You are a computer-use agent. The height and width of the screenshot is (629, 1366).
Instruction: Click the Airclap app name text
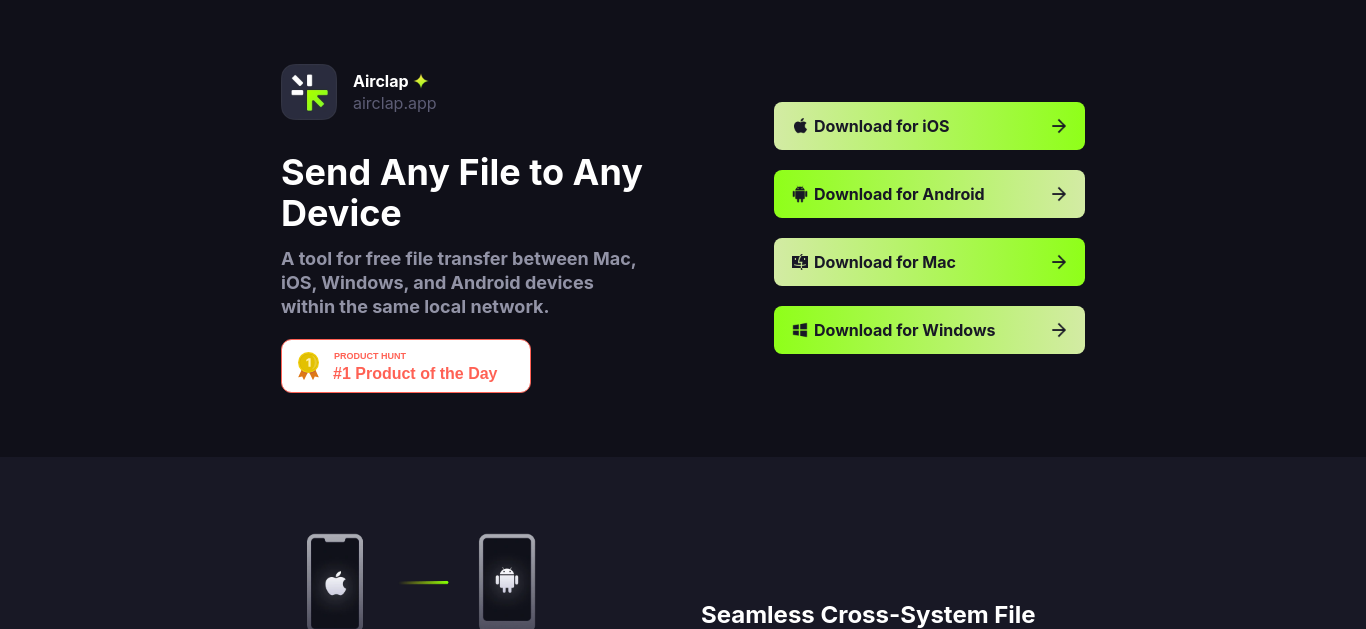381,81
